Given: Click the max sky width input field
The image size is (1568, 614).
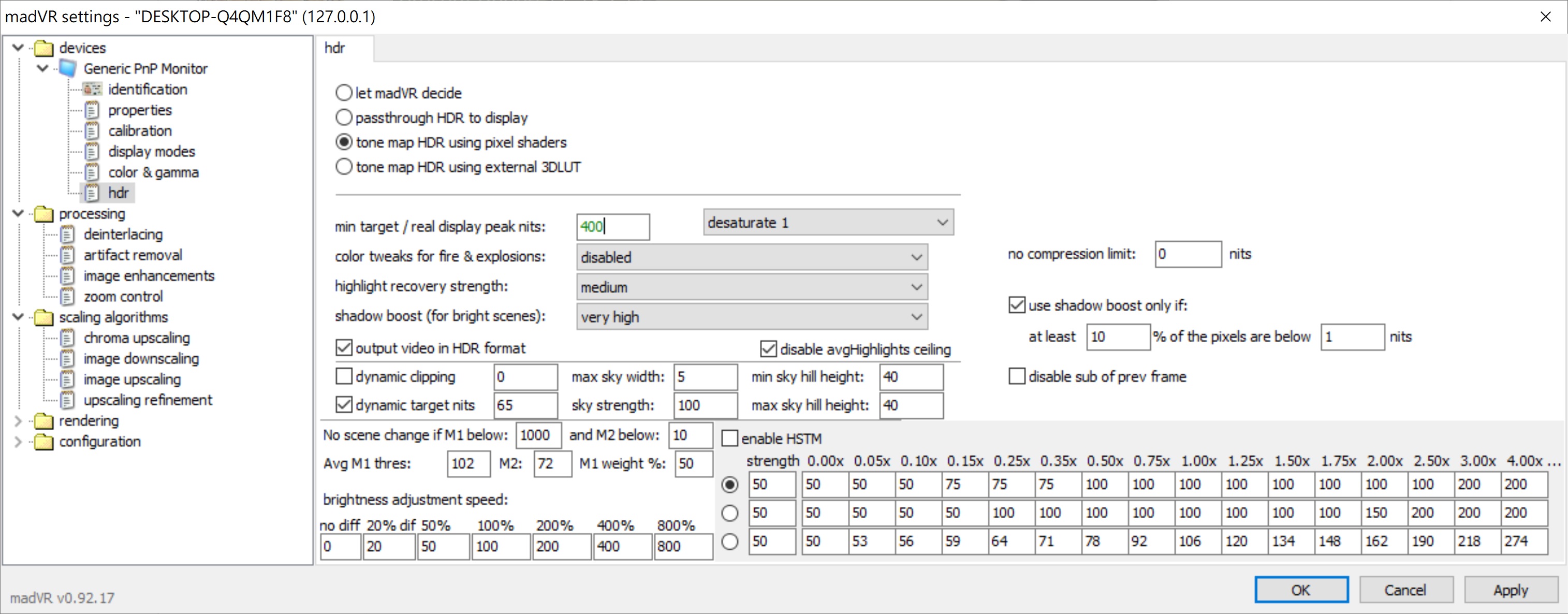Looking at the screenshot, I should pyautogui.click(x=706, y=377).
